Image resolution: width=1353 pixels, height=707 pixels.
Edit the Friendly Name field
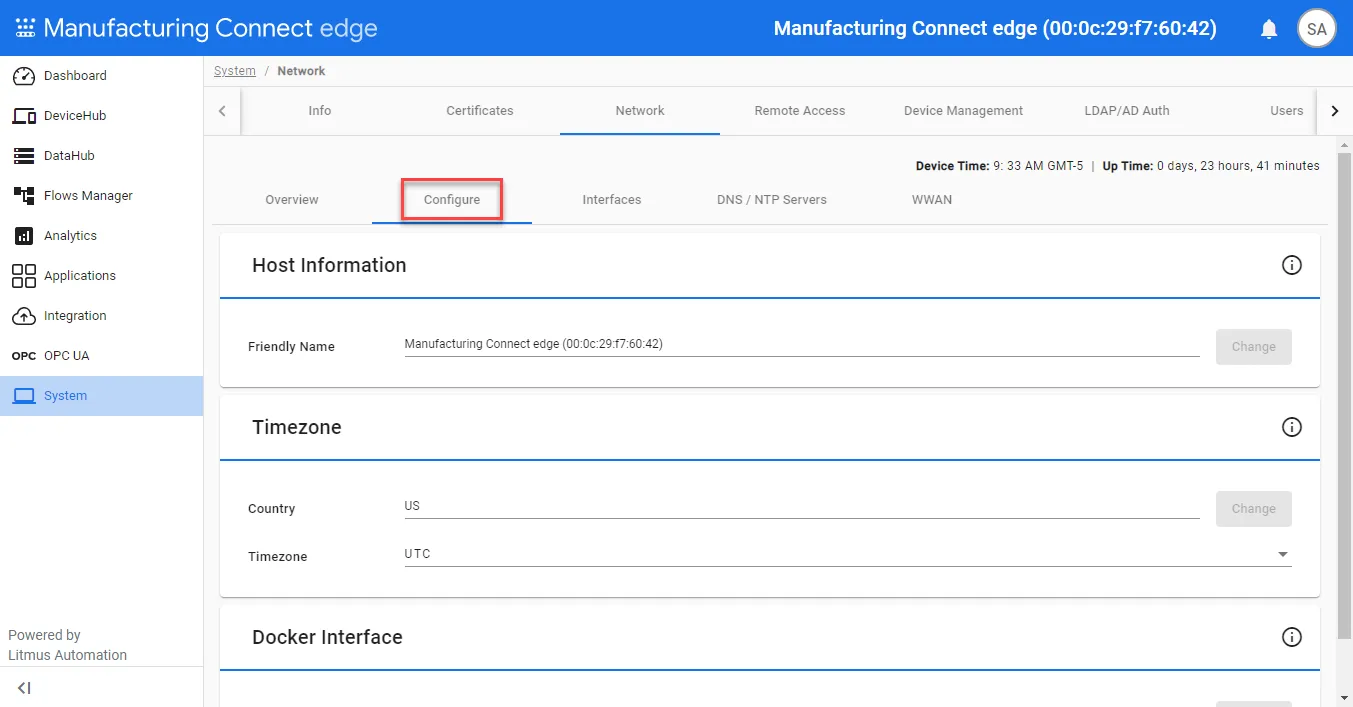(802, 344)
